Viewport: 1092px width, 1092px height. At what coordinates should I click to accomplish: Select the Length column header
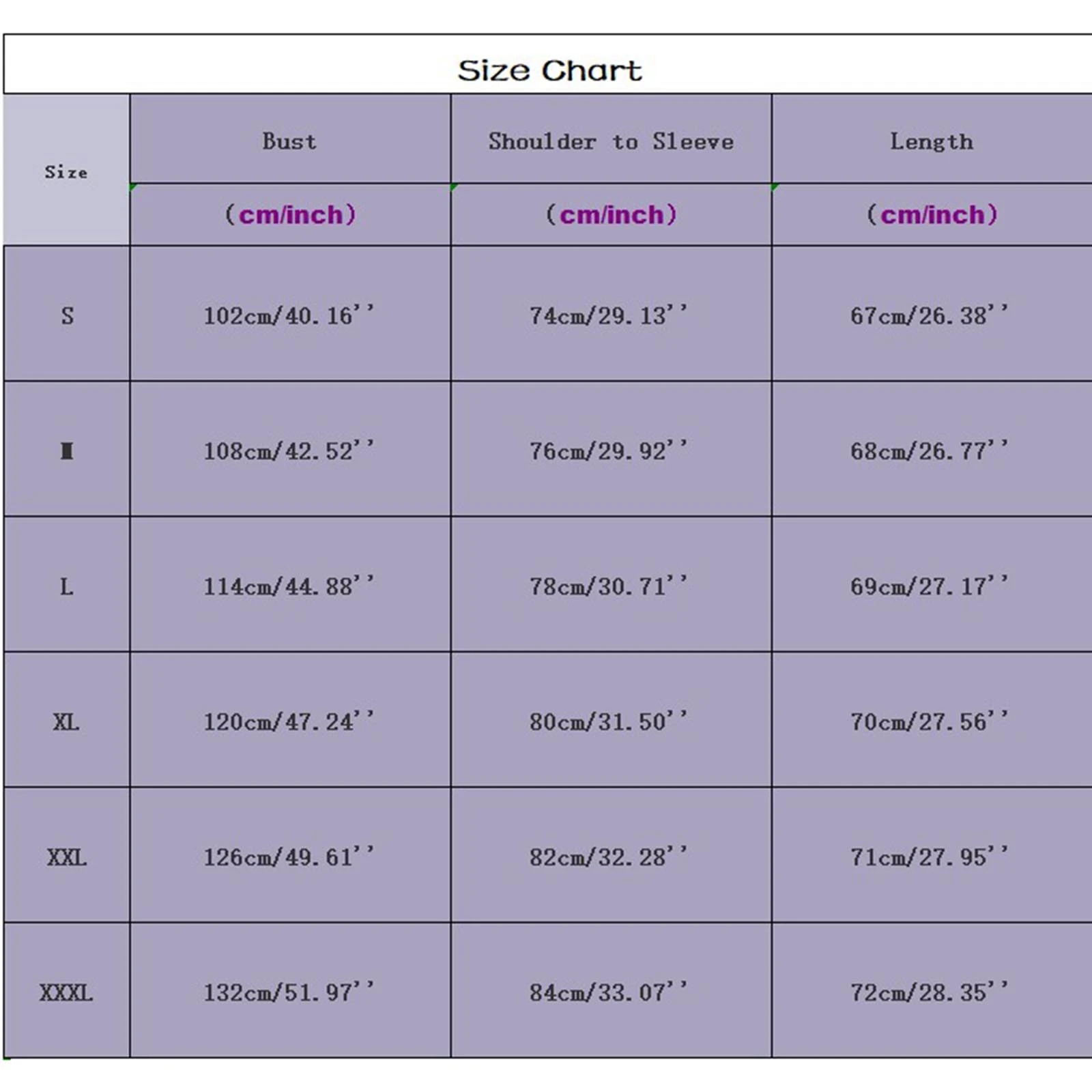pyautogui.click(x=932, y=141)
